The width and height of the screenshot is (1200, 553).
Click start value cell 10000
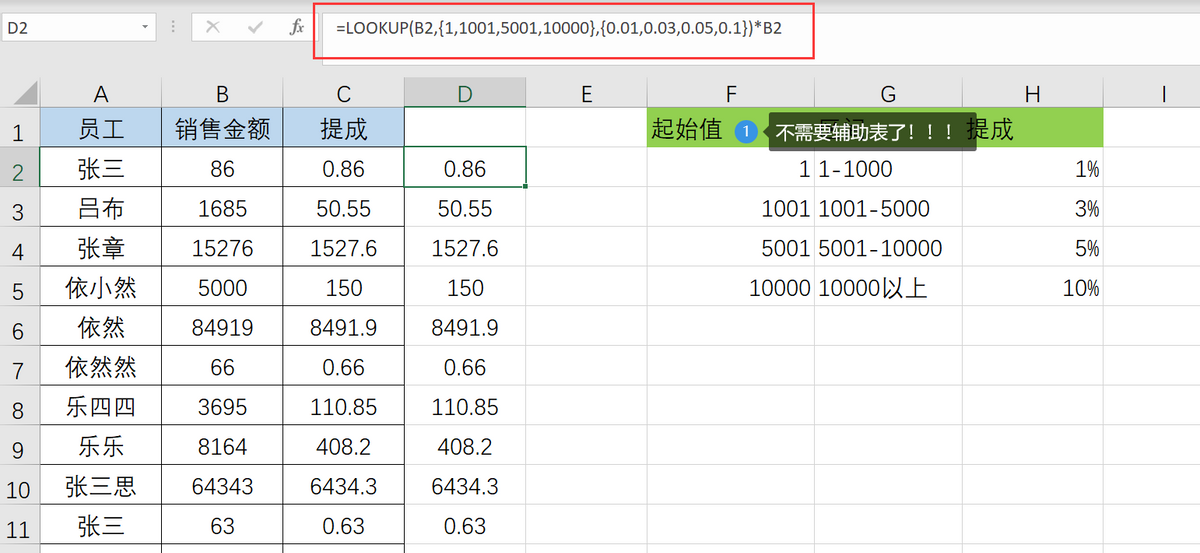(731, 288)
